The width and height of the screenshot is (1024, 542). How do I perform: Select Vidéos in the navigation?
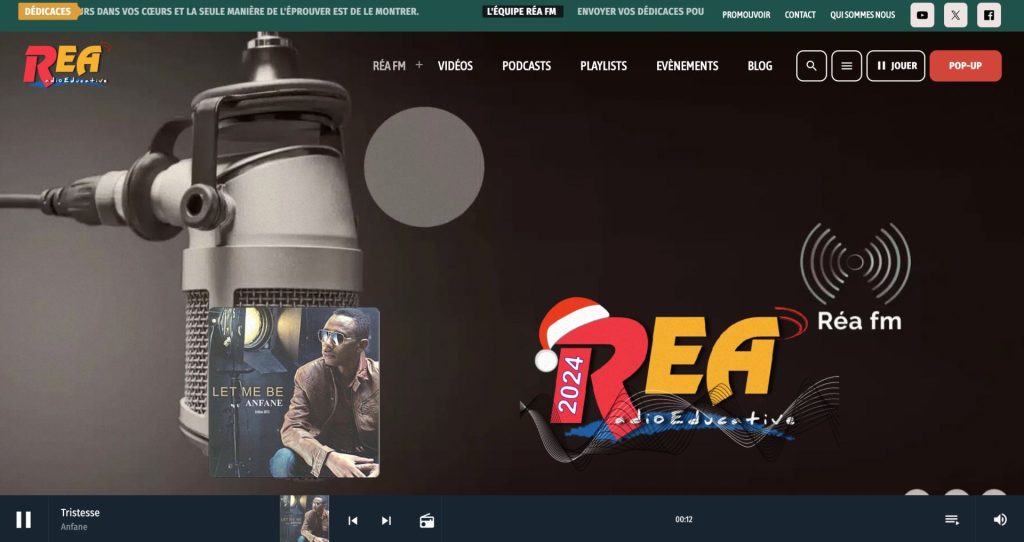tap(455, 66)
